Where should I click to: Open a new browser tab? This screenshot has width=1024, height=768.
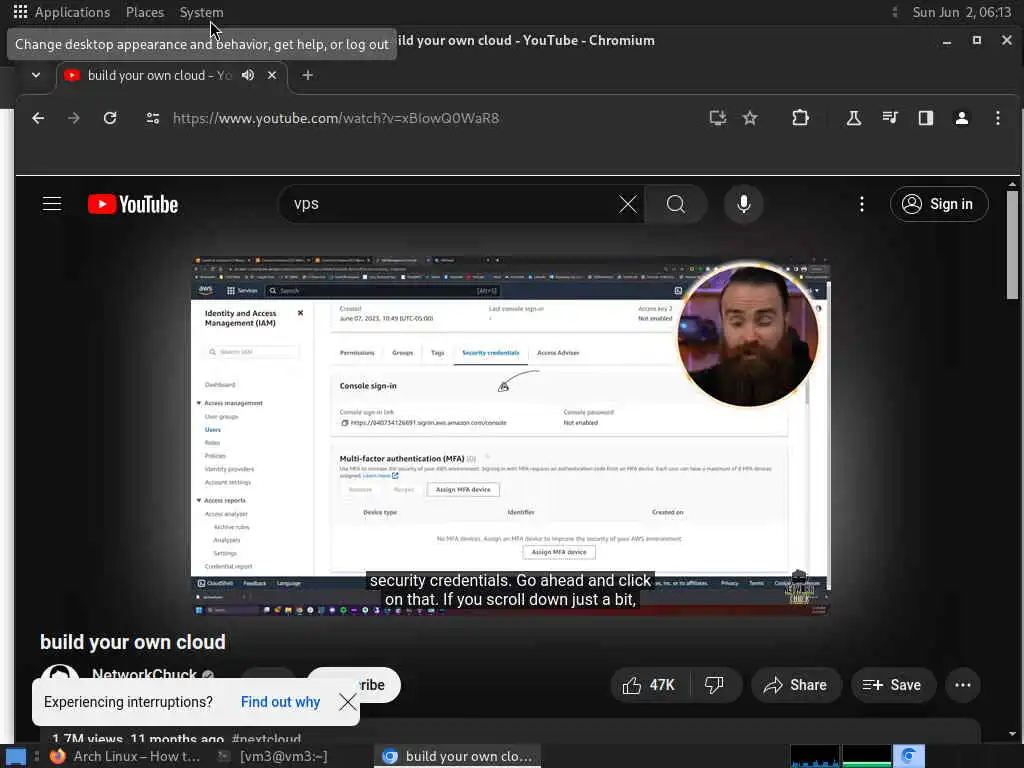308,75
